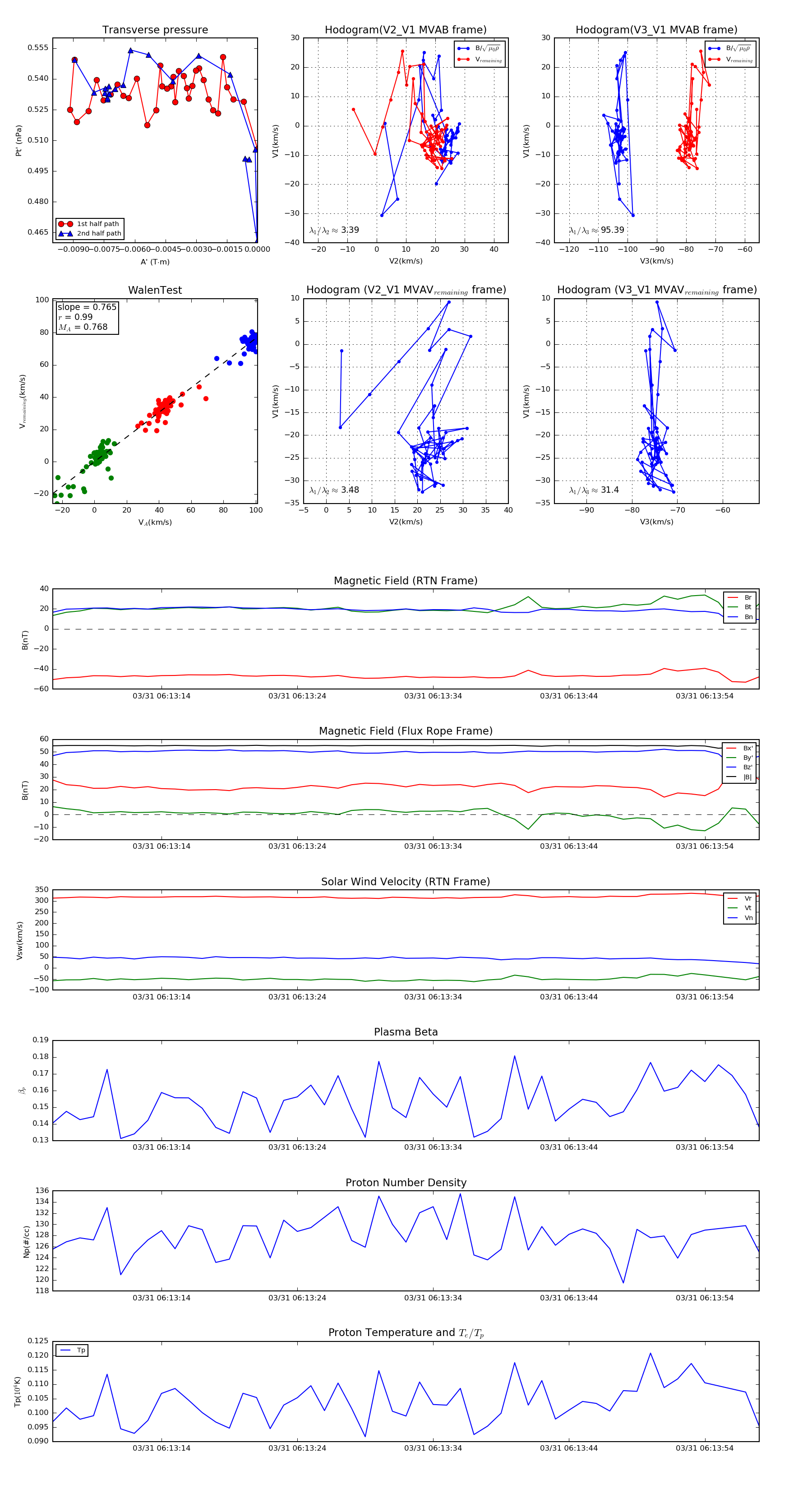Click the "slope = 0.765" annotation
812x1489 pixels.
click(x=87, y=307)
